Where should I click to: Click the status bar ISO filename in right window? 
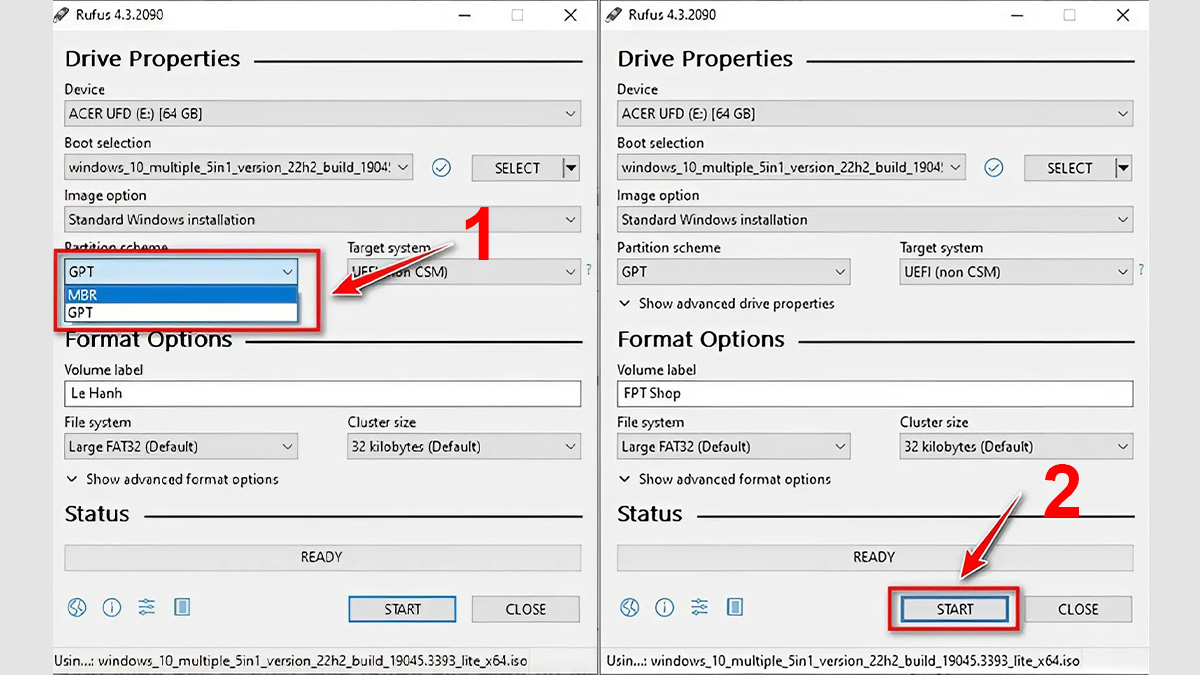pyautogui.click(x=865, y=661)
